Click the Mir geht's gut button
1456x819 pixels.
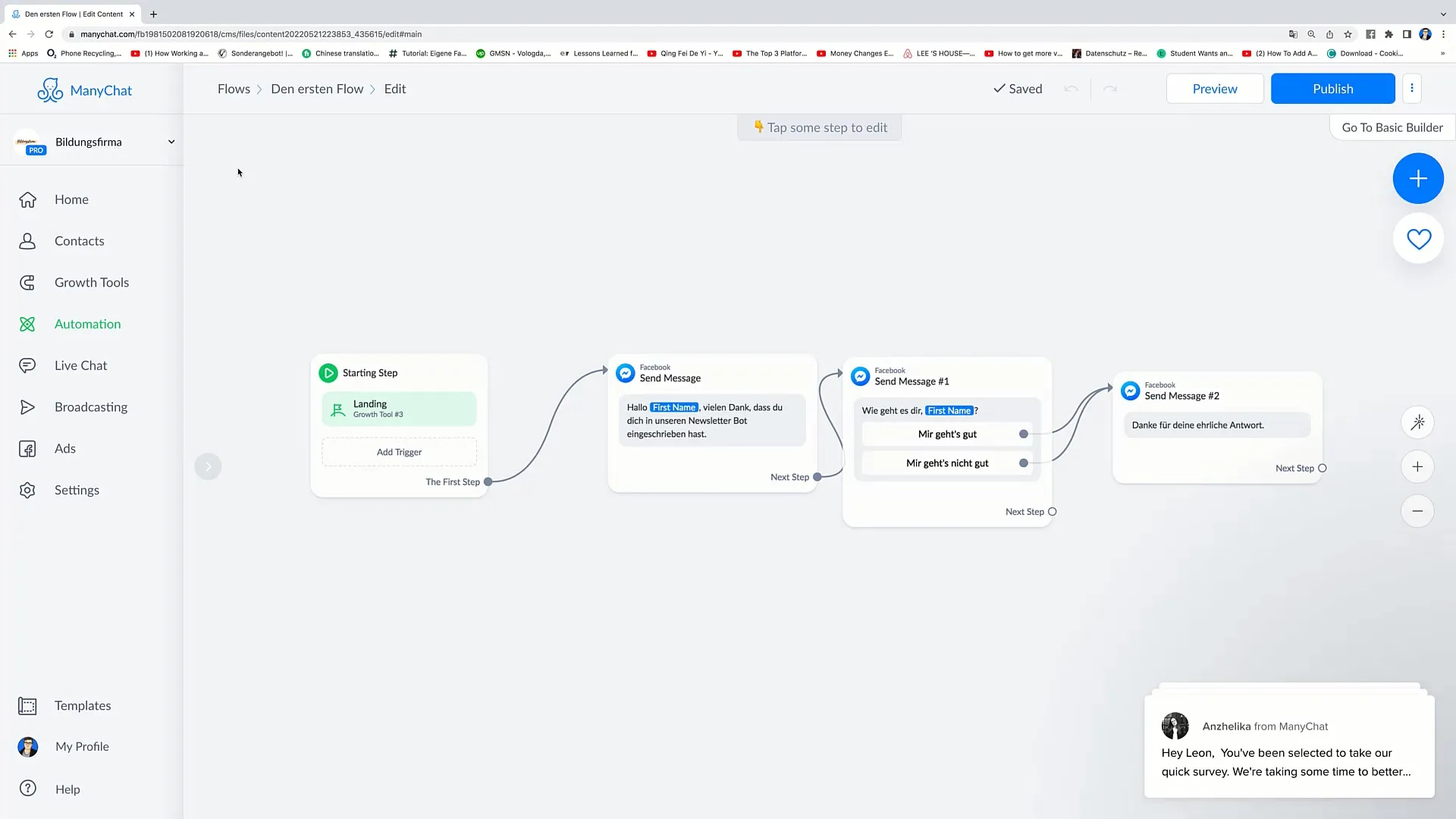pos(947,435)
